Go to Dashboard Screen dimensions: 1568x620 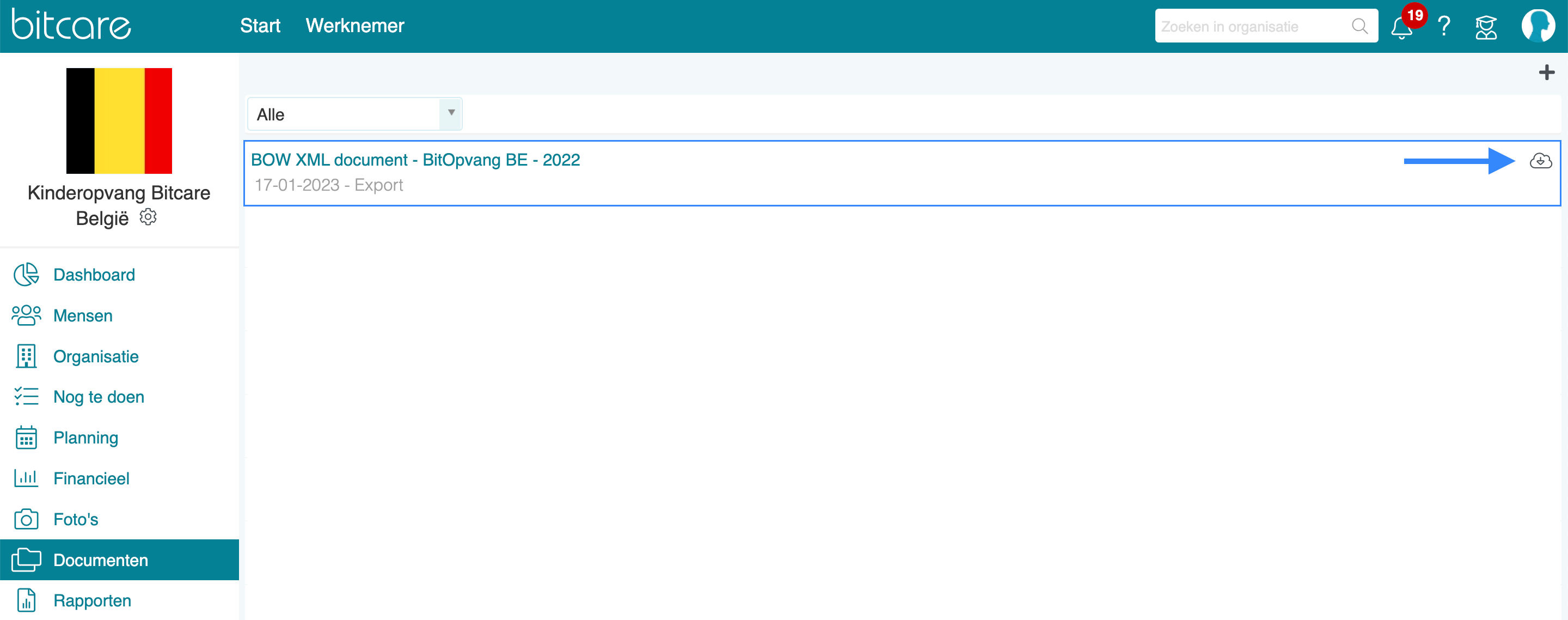[94, 275]
